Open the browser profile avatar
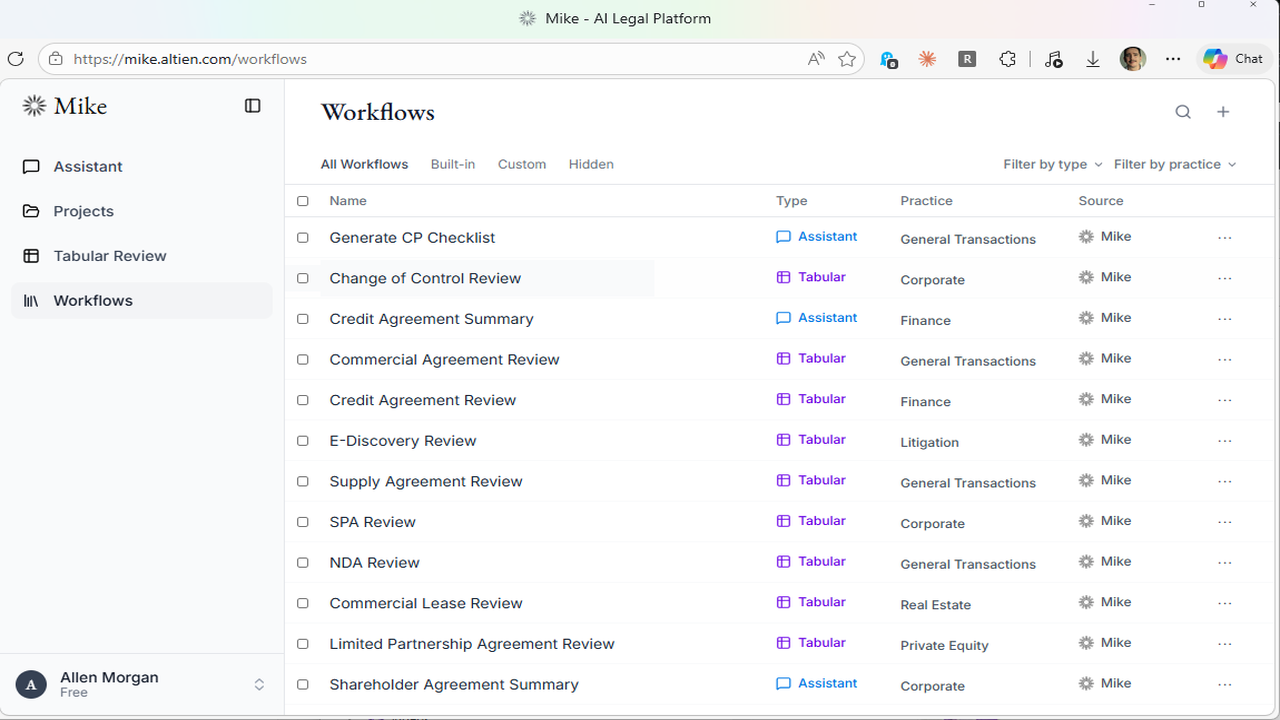 (1133, 59)
